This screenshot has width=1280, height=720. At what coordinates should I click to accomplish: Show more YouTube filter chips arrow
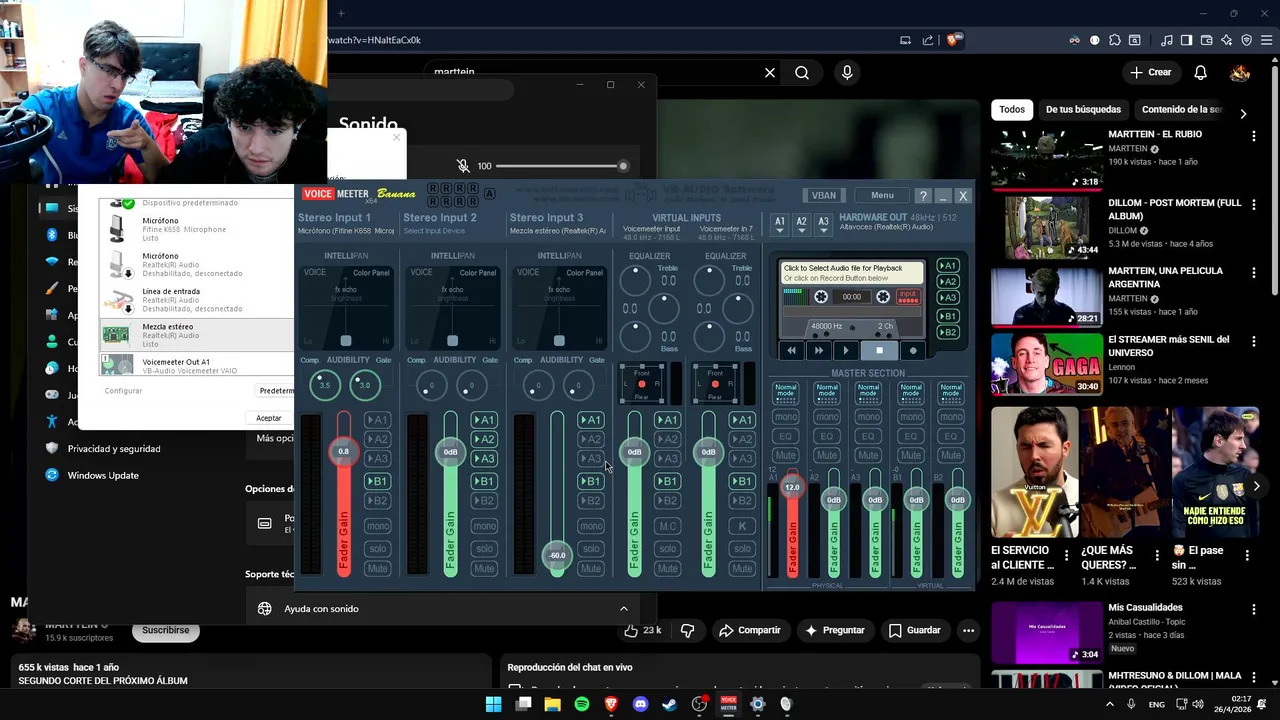[x=1243, y=113]
